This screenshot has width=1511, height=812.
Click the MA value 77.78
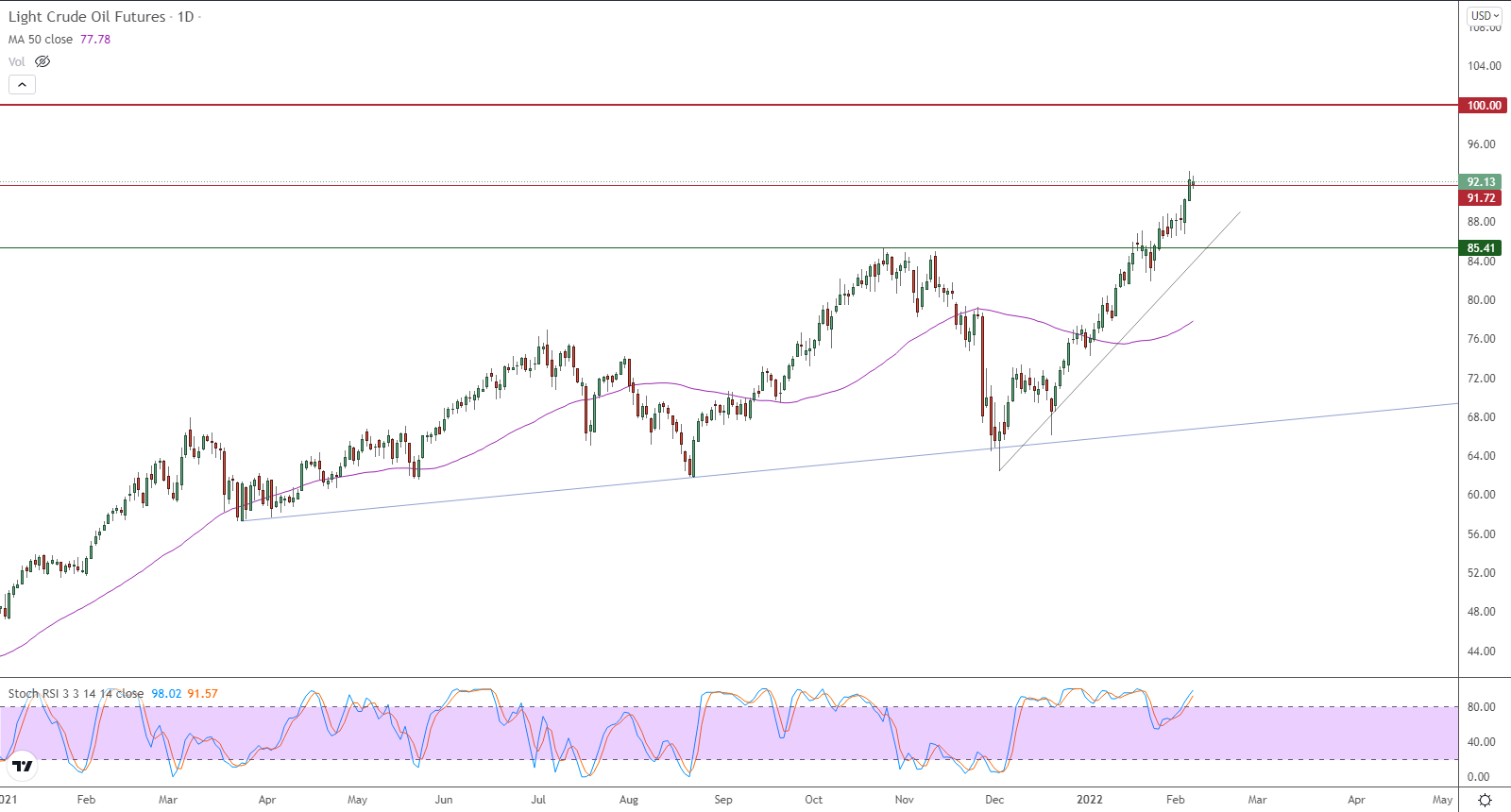pos(95,40)
